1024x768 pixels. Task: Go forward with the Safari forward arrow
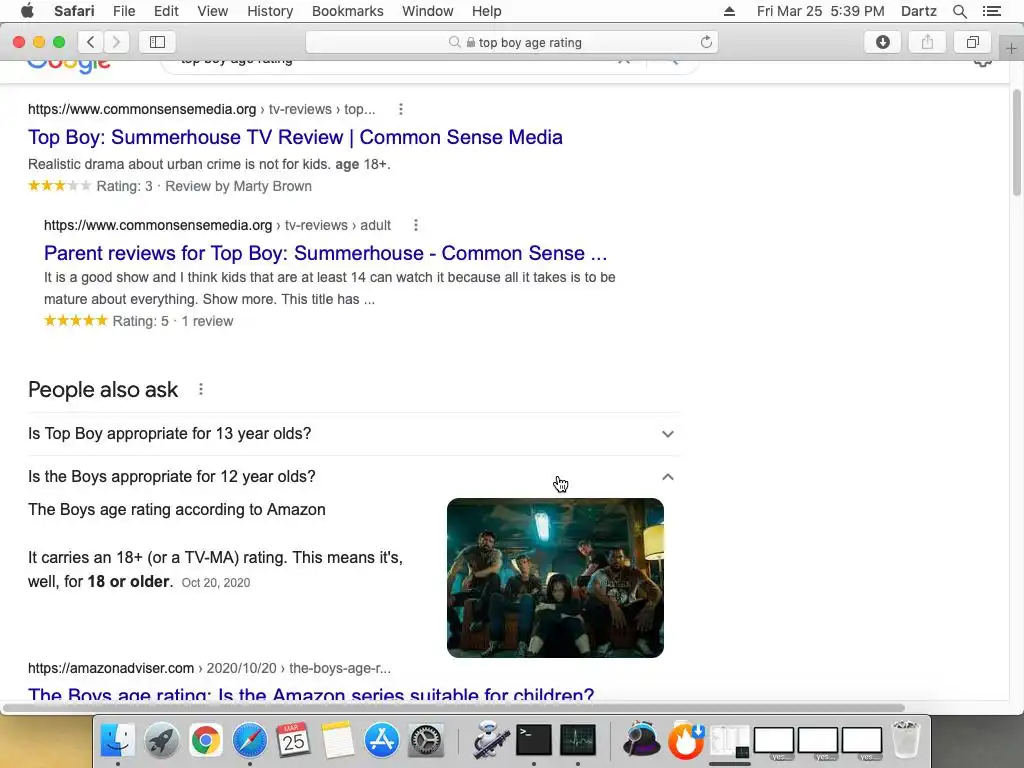(116, 42)
